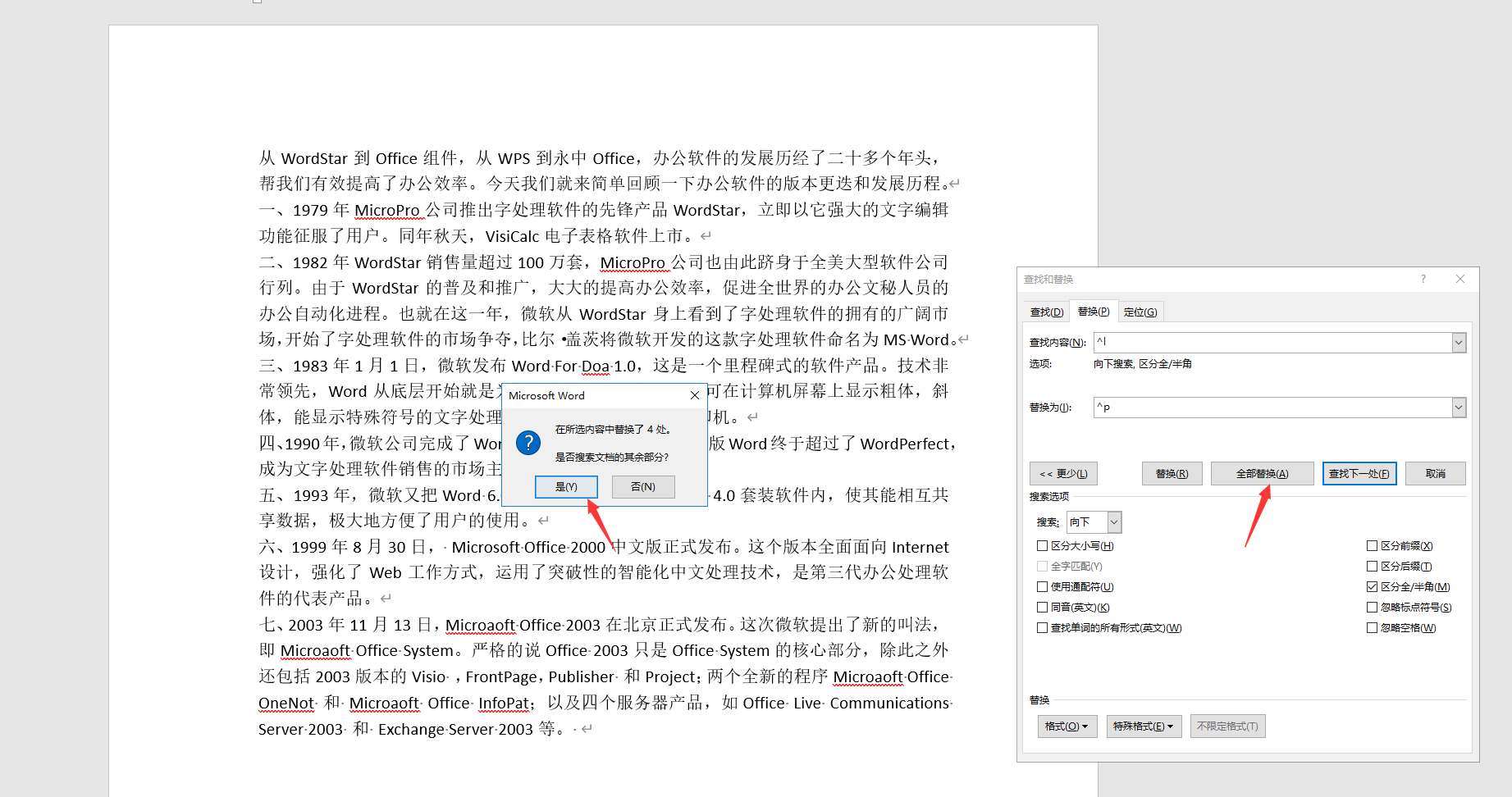Collapse options with the << 更少(L) button
The image size is (1512, 797).
coord(1063,474)
